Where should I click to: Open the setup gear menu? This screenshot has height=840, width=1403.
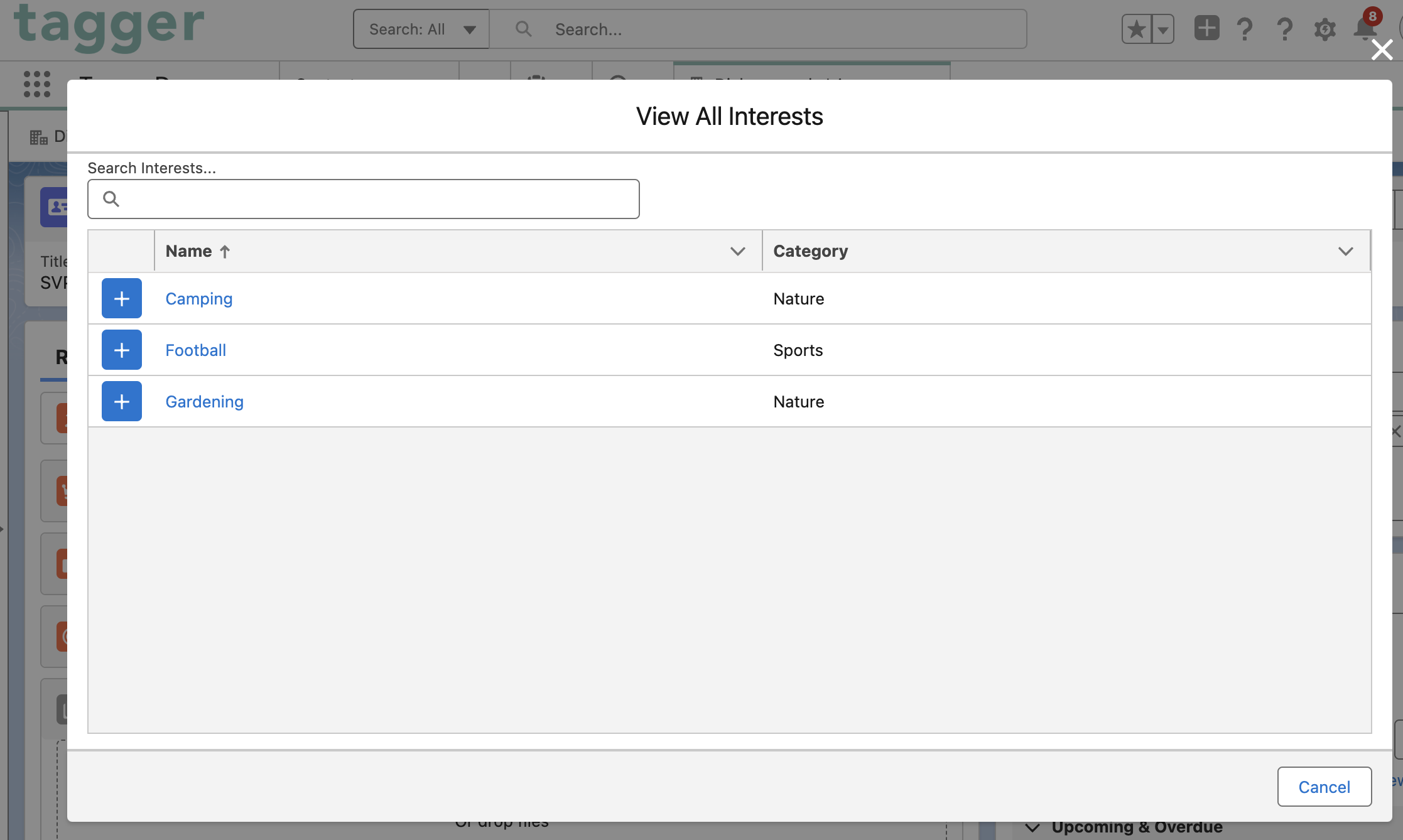point(1324,29)
